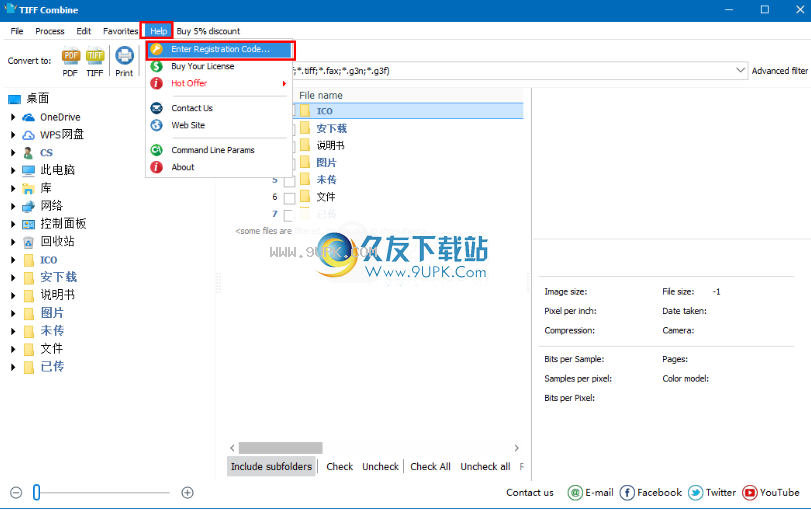The image size is (811, 510).
Task: Click the OneDrive cloud icon in tree
Action: point(28,117)
